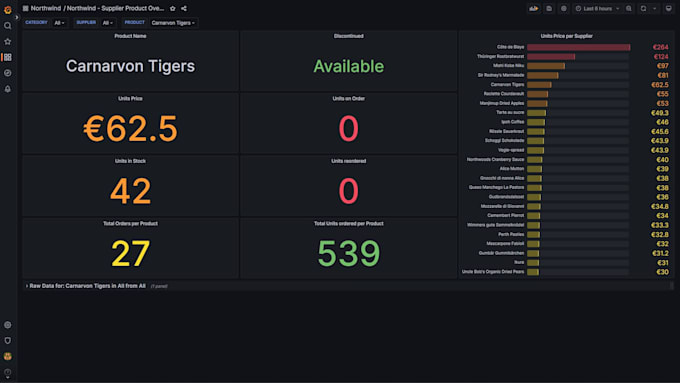
Task: Click the Camembert Pierrot label
Action: click(x=506, y=216)
